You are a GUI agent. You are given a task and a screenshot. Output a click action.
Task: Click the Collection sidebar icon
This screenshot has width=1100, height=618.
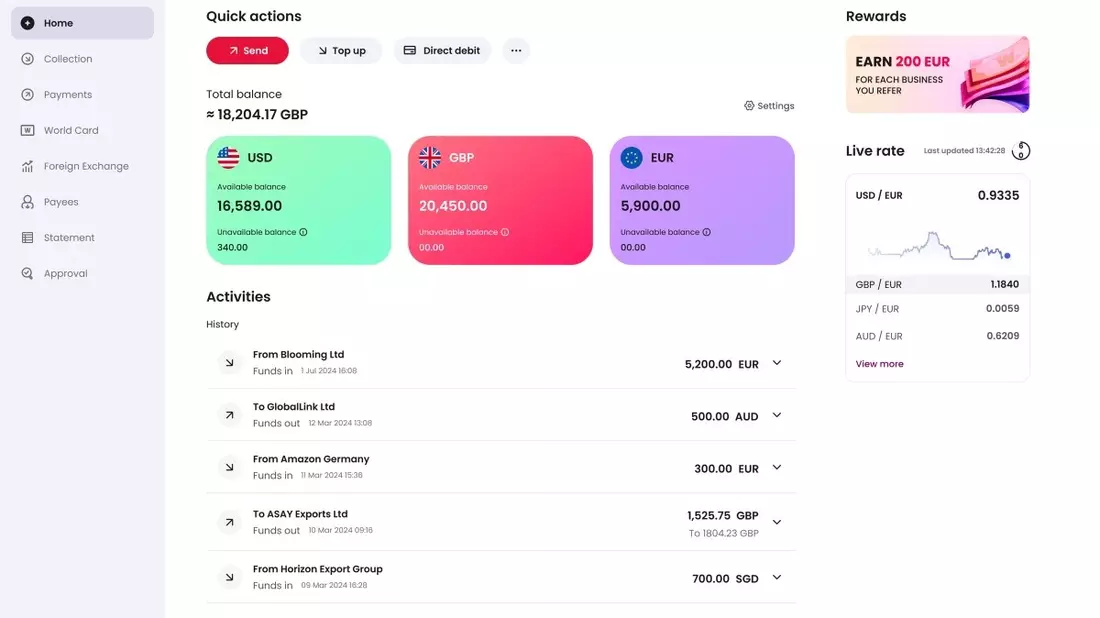click(x=27, y=59)
